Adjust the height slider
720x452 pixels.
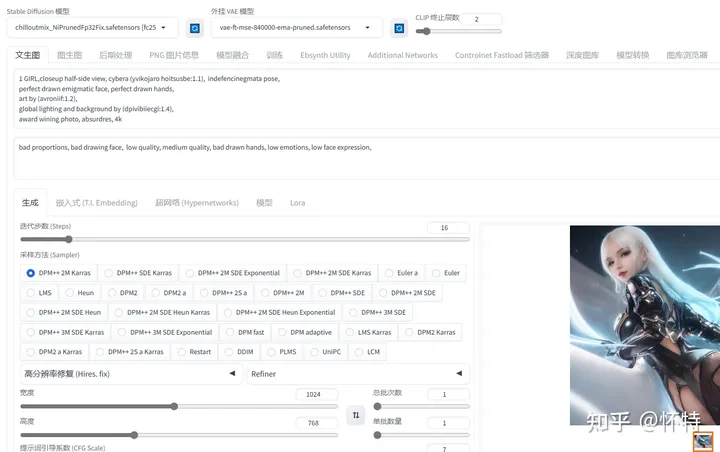click(179, 435)
